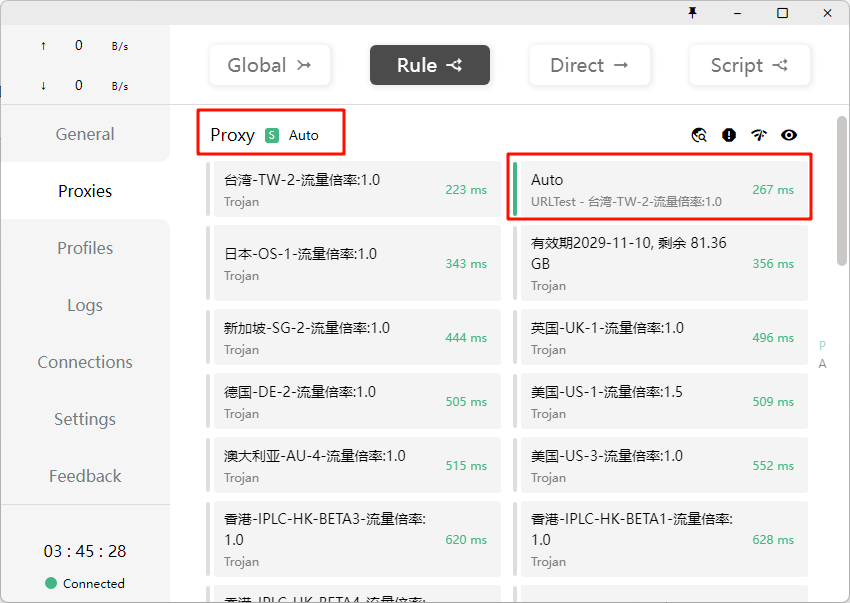View the Connections page

tap(85, 362)
